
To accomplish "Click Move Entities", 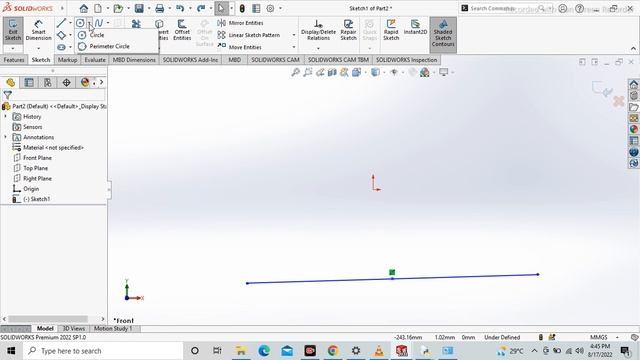I will [239, 47].
